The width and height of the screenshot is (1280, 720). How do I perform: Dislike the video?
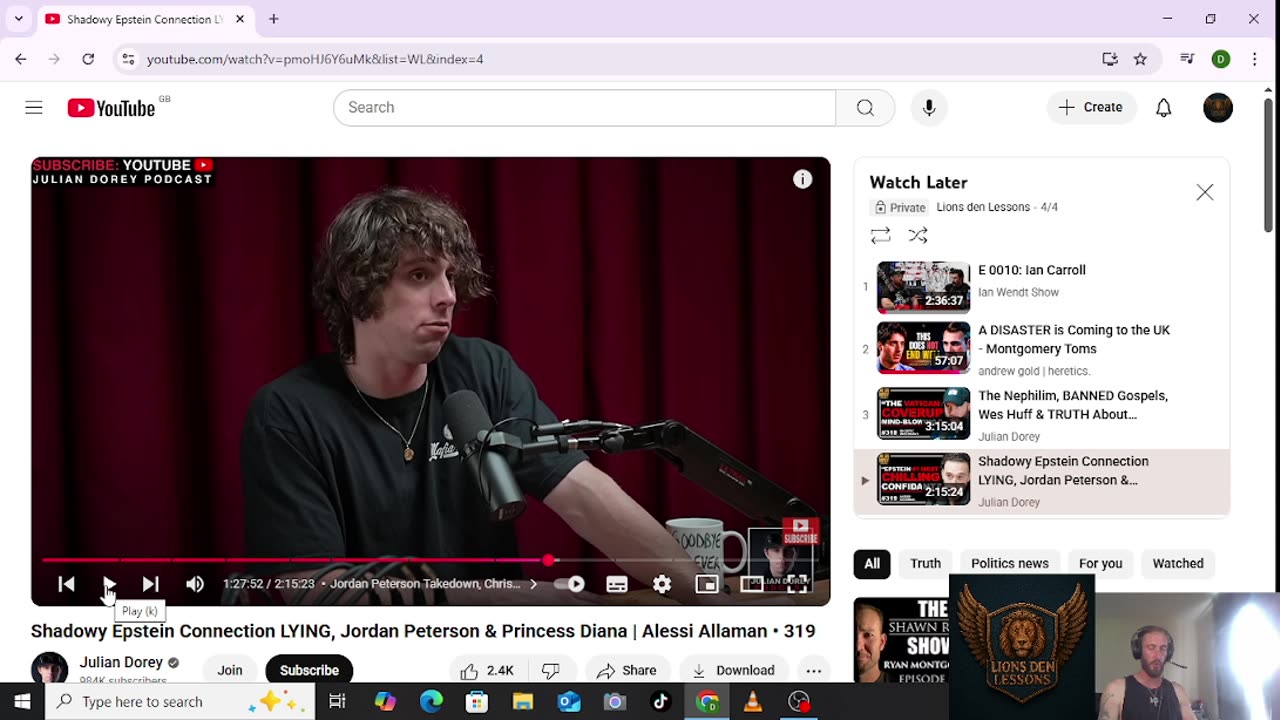pos(550,670)
